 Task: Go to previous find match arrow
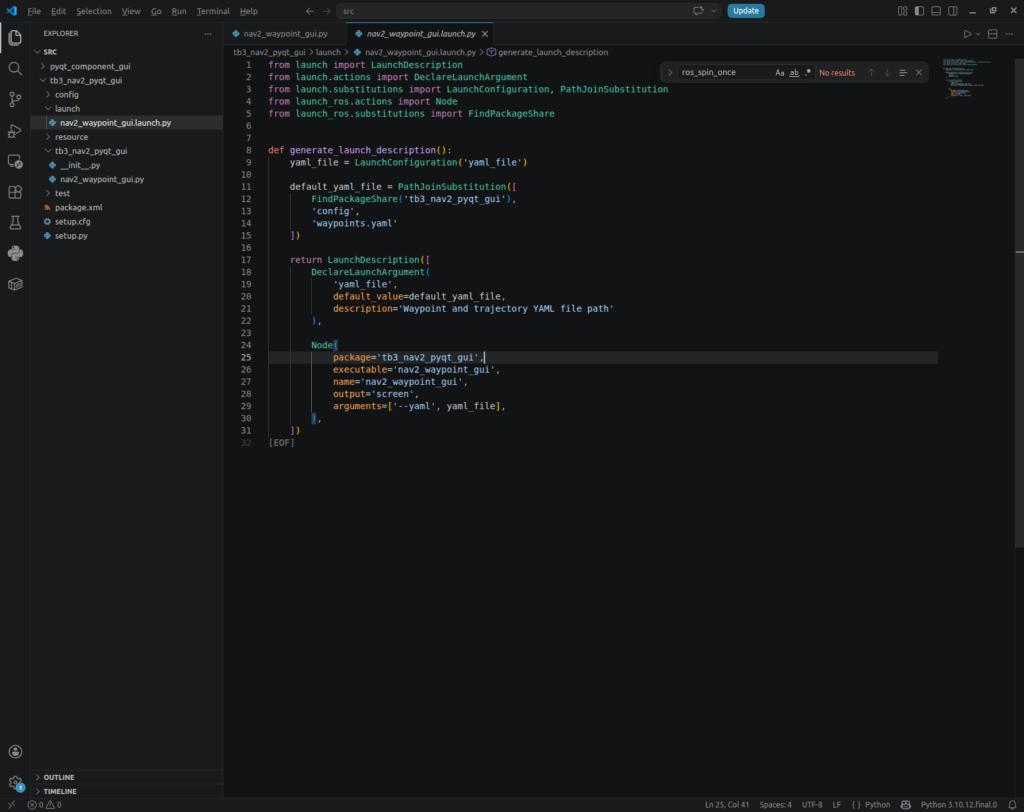[871, 73]
